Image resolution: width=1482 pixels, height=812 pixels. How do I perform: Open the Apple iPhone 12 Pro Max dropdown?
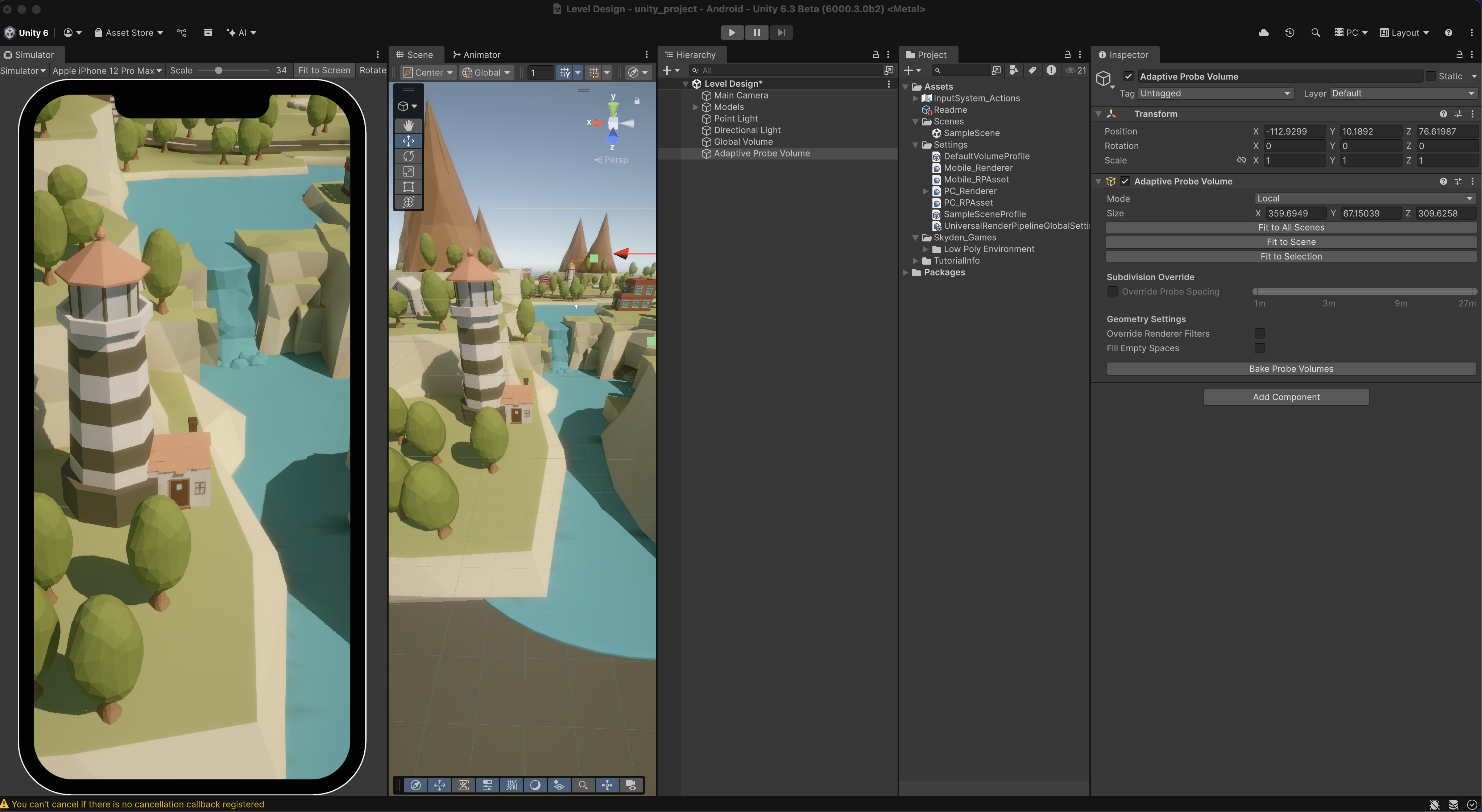pos(107,71)
